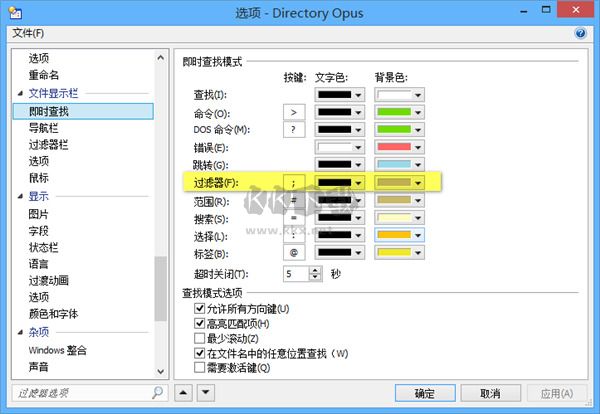The width and height of the screenshot is (600, 414).
Task: Decrease 超时关闭 value with down spinner
Action: click(x=315, y=277)
